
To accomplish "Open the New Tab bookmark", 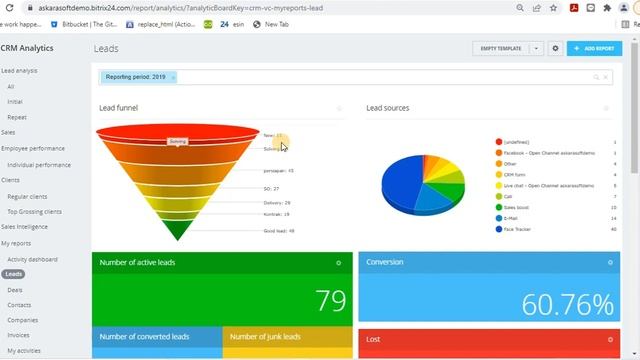I will (271, 24).
